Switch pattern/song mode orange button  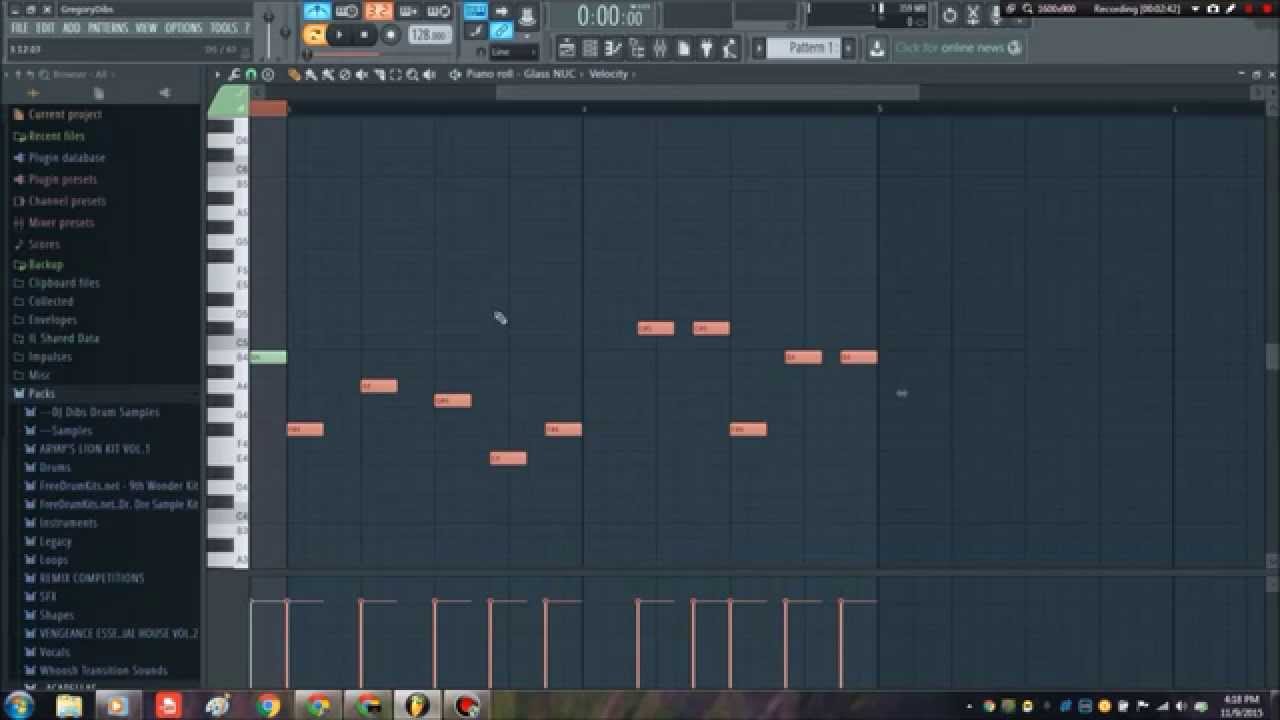click(x=314, y=35)
